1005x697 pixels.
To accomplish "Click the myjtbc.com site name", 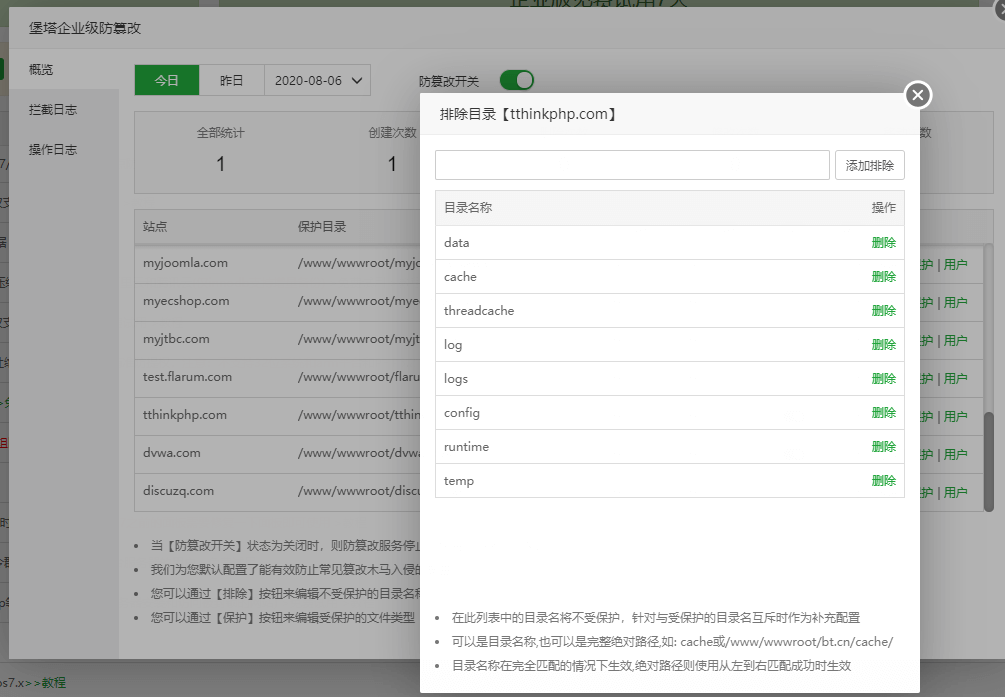I will coord(176,339).
